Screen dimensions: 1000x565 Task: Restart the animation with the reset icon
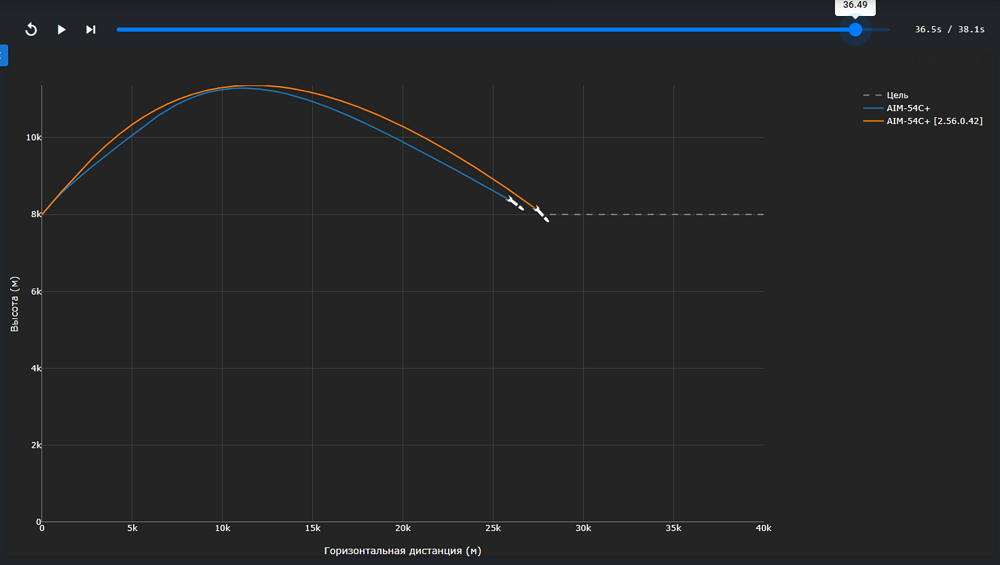31,29
